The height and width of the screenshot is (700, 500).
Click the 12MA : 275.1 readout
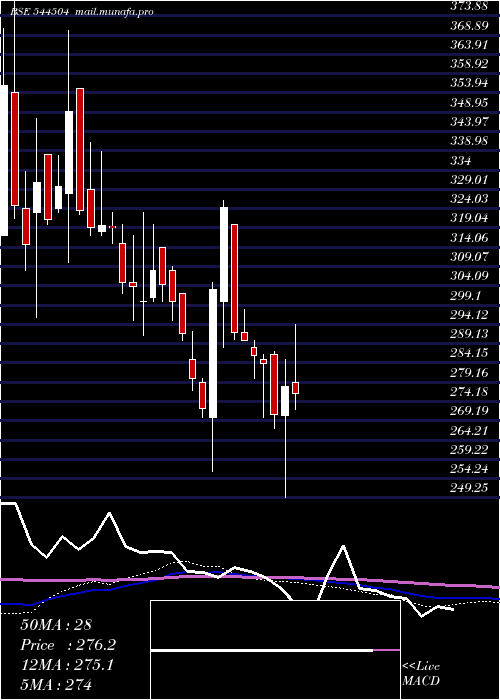click(67, 665)
